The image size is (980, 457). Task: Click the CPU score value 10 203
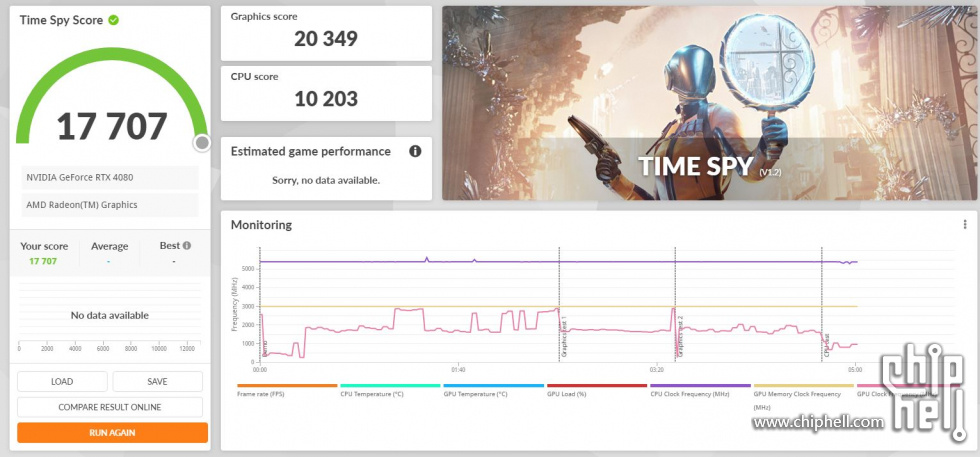click(326, 99)
